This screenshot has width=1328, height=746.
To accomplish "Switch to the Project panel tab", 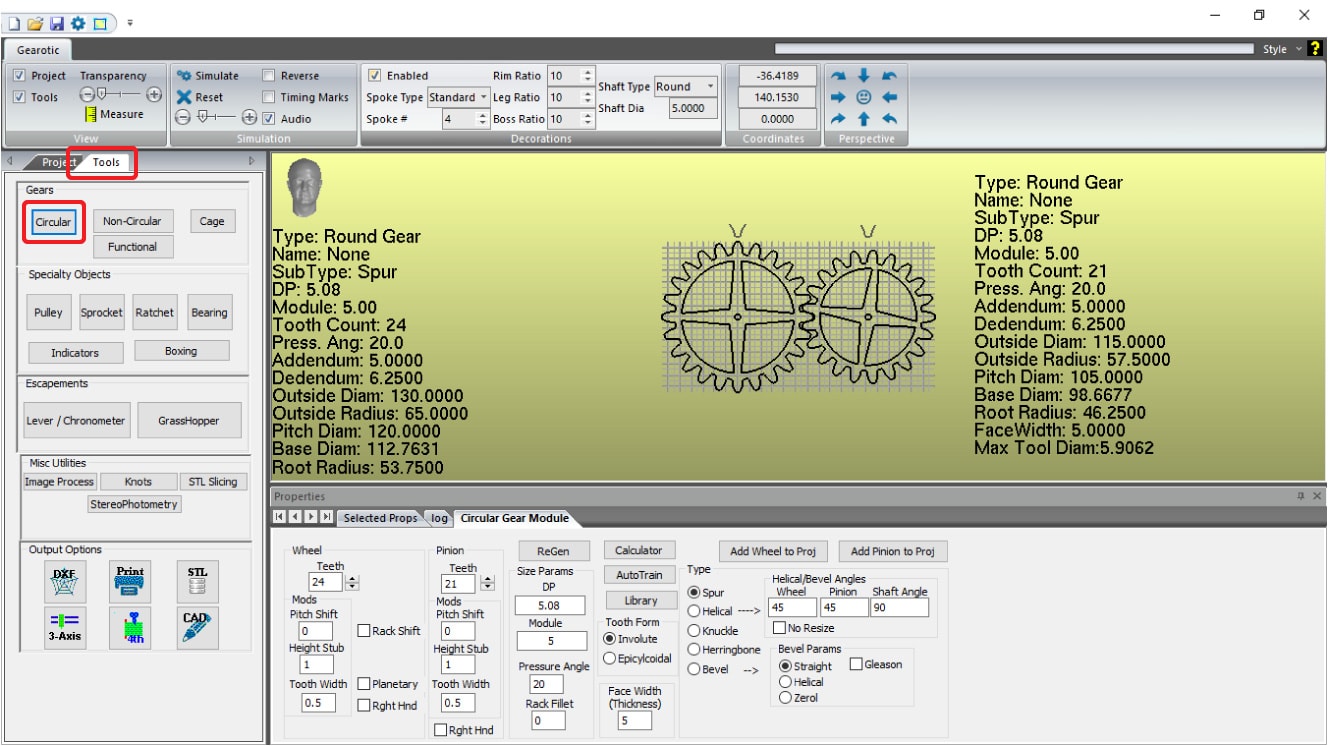I will [x=58, y=162].
